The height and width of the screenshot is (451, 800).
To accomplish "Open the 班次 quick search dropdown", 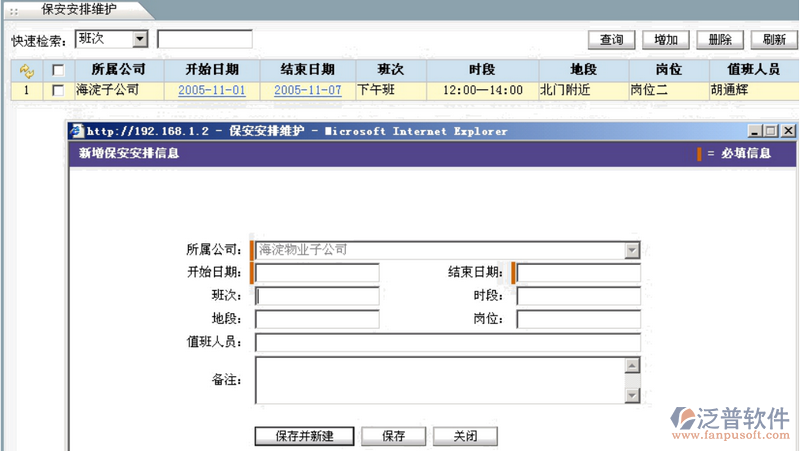I will pyautogui.click(x=139, y=39).
